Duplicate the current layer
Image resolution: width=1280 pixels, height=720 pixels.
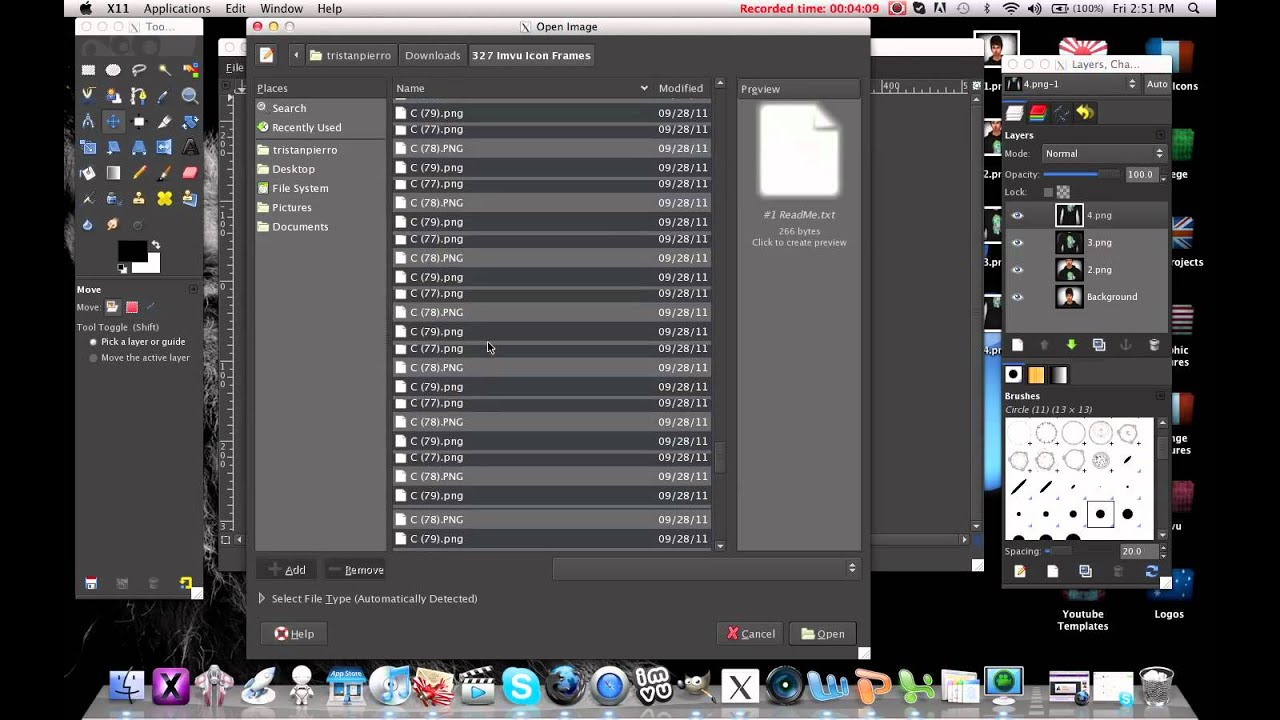(1099, 345)
